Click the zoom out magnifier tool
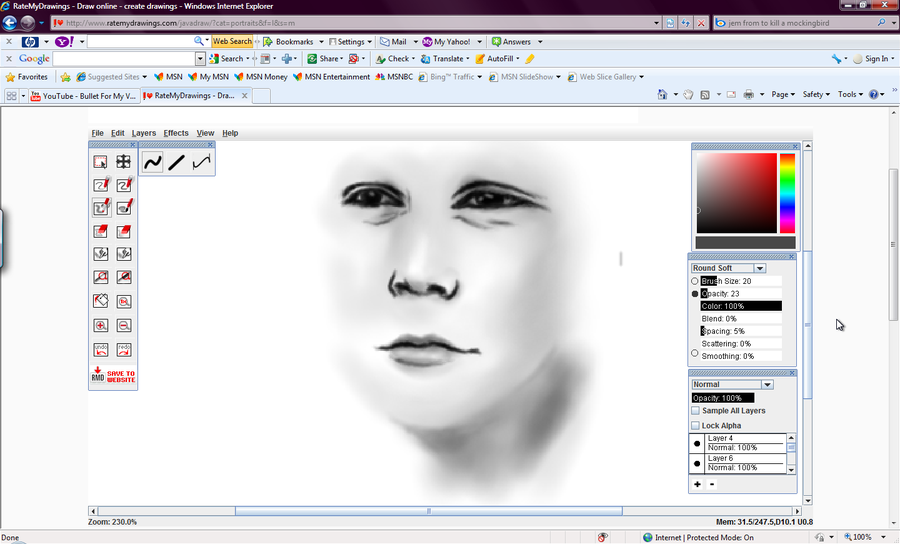 click(124, 326)
